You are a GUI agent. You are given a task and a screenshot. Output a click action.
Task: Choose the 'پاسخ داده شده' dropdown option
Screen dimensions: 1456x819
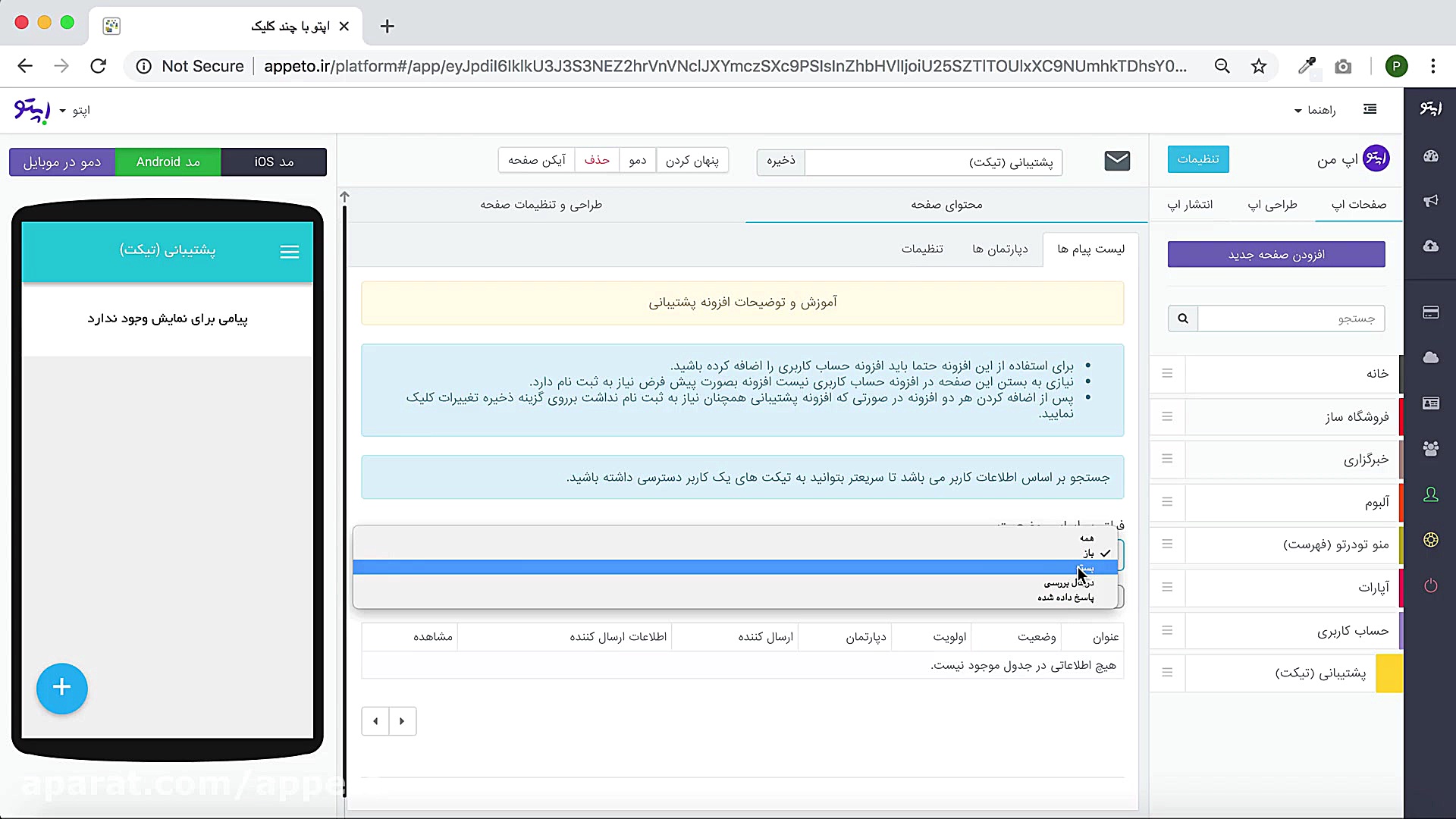1065,598
